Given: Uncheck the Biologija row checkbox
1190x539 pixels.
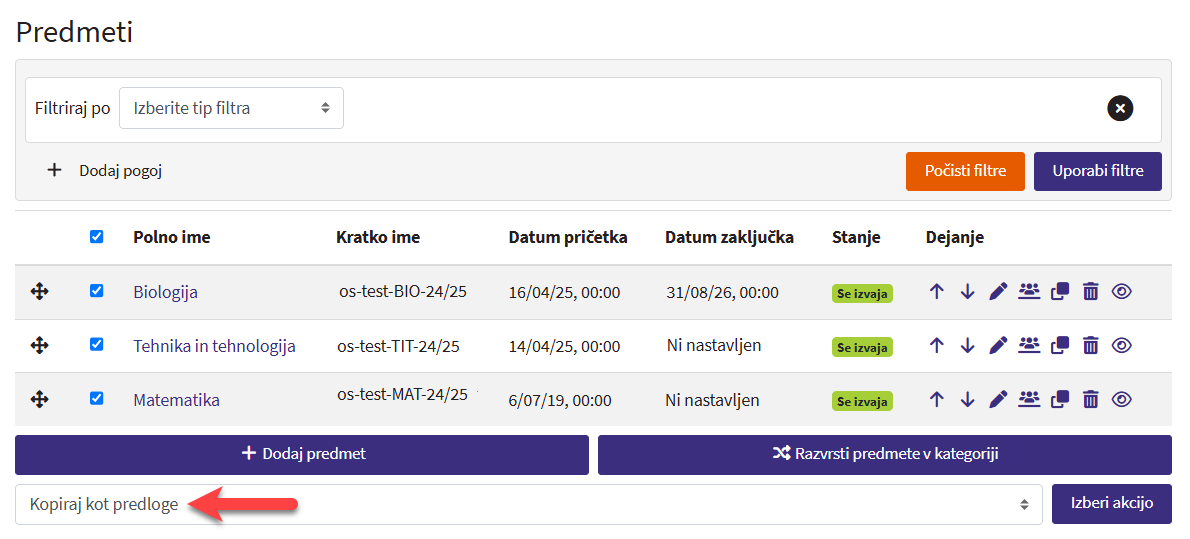Looking at the screenshot, I should point(96,291).
